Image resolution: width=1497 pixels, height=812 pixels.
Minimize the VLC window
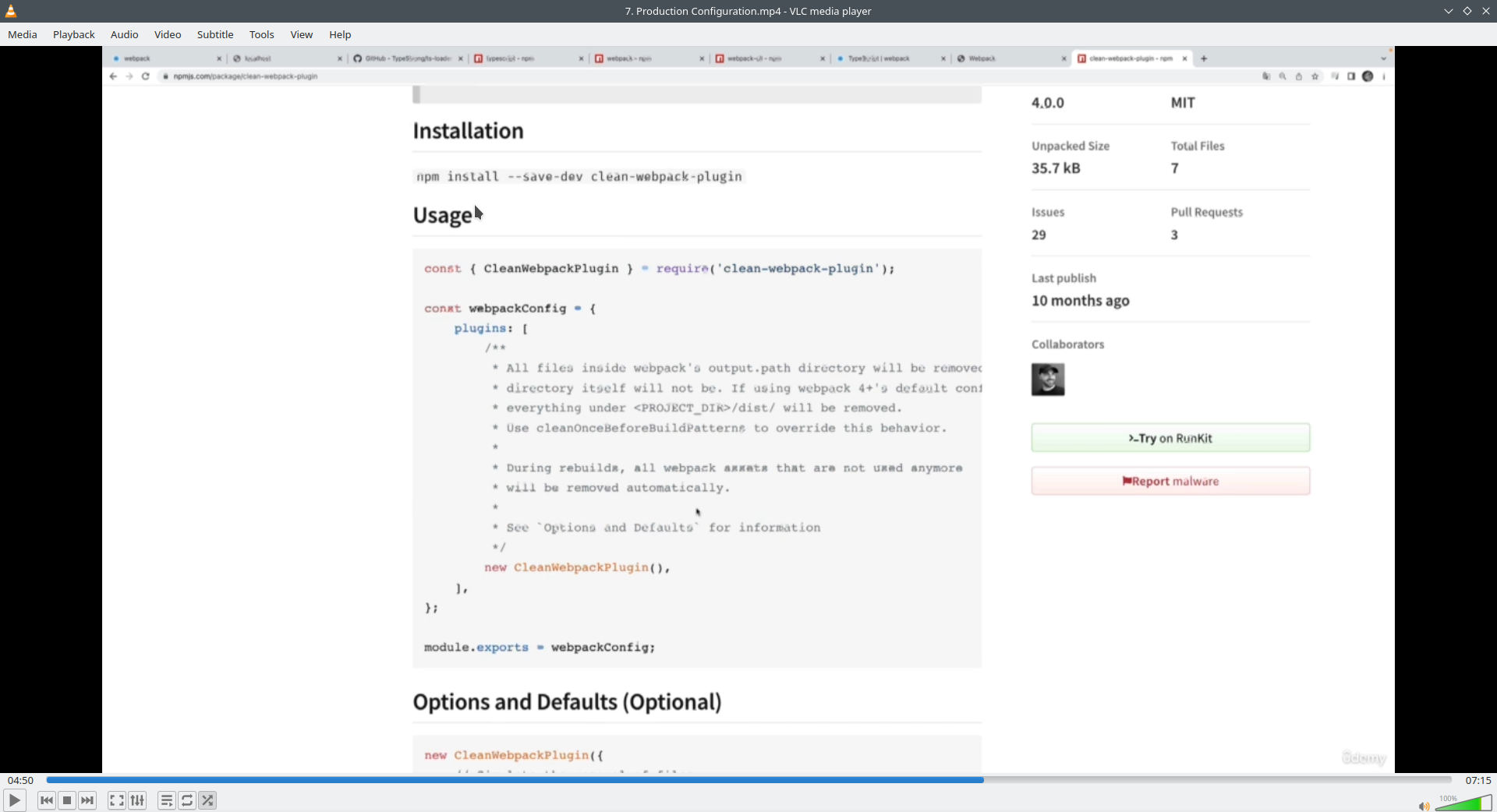pos(1449,11)
